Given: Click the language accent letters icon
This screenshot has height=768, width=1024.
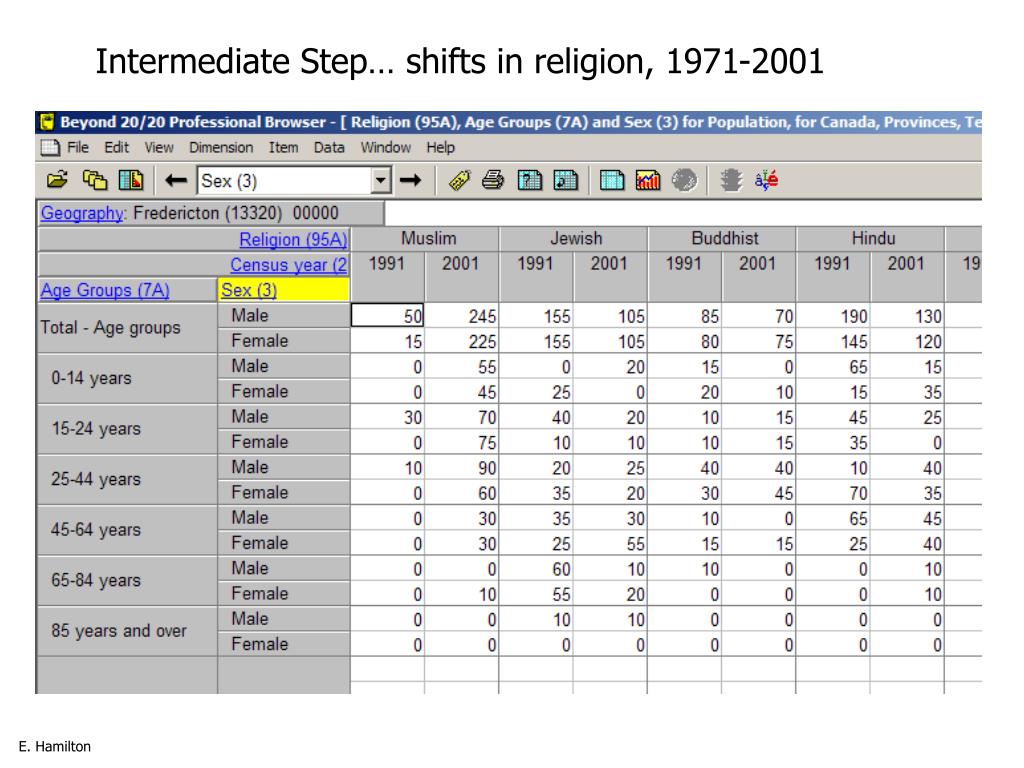Looking at the screenshot, I should (767, 180).
